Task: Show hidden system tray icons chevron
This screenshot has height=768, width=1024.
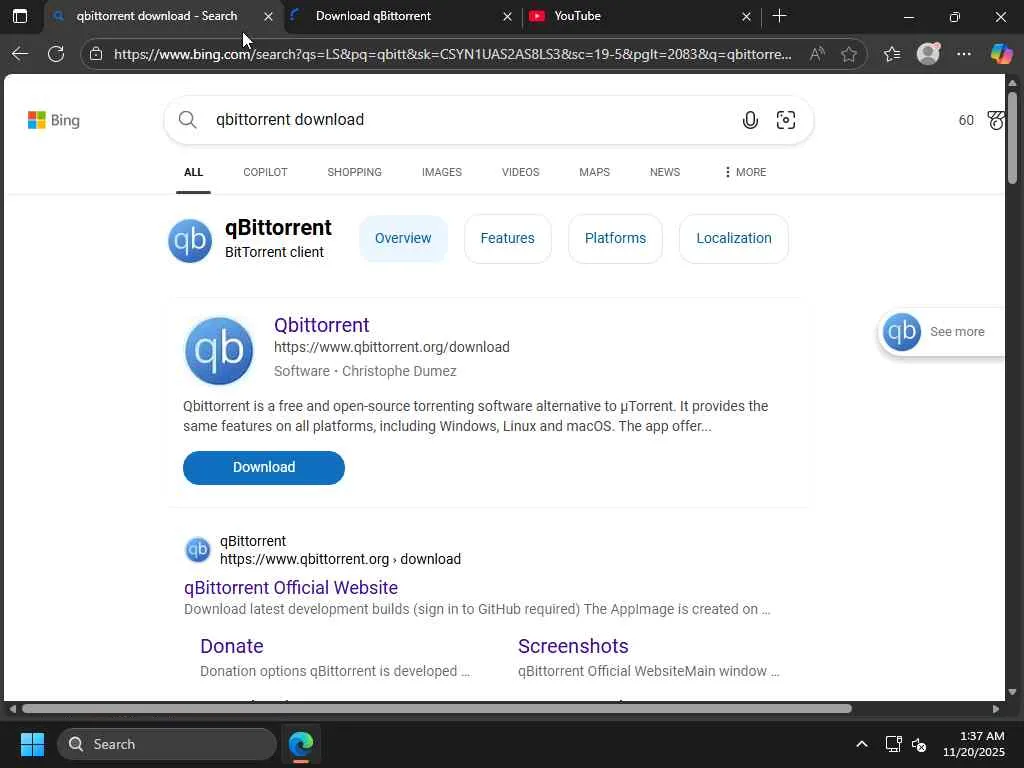Action: click(862, 744)
